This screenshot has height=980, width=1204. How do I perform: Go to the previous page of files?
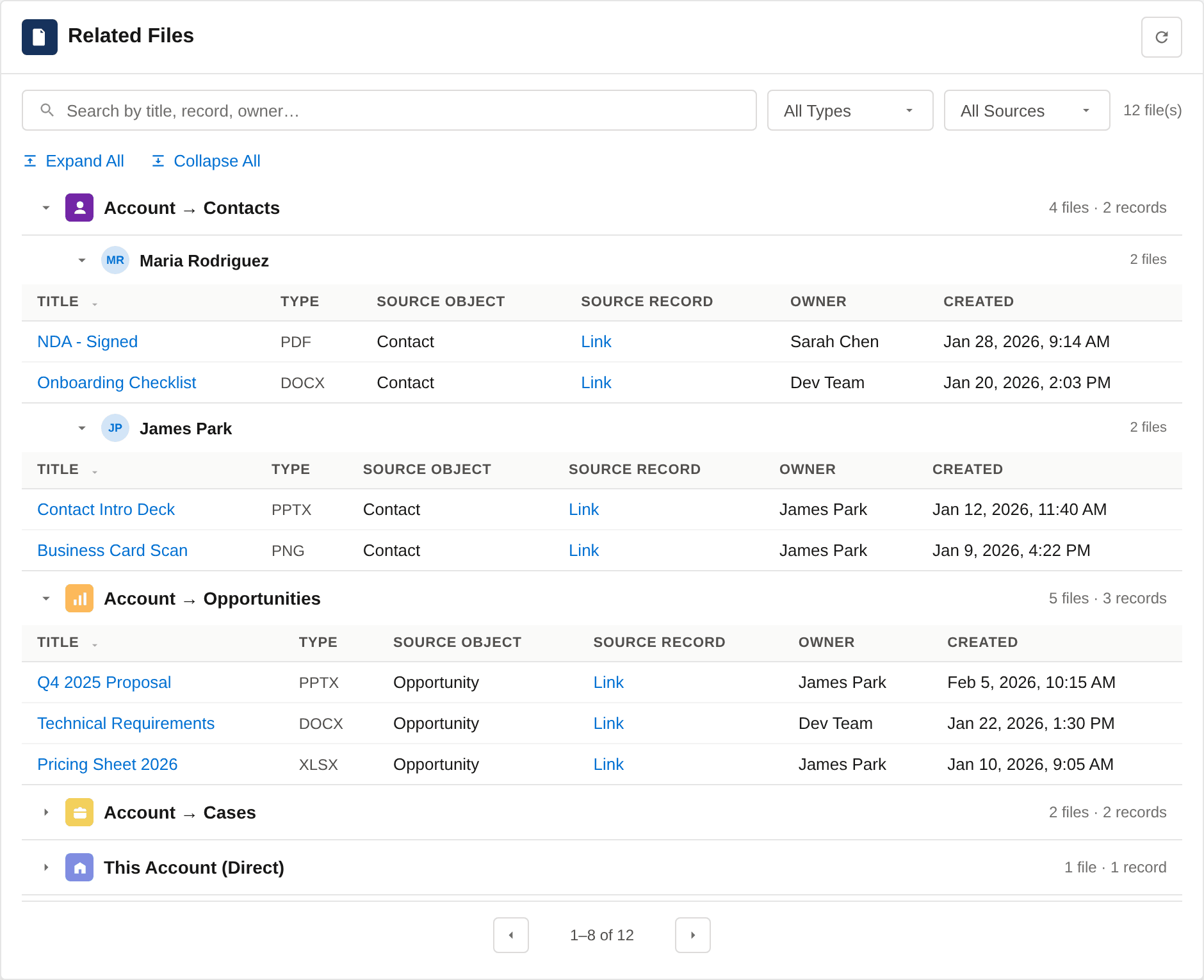tap(510, 935)
